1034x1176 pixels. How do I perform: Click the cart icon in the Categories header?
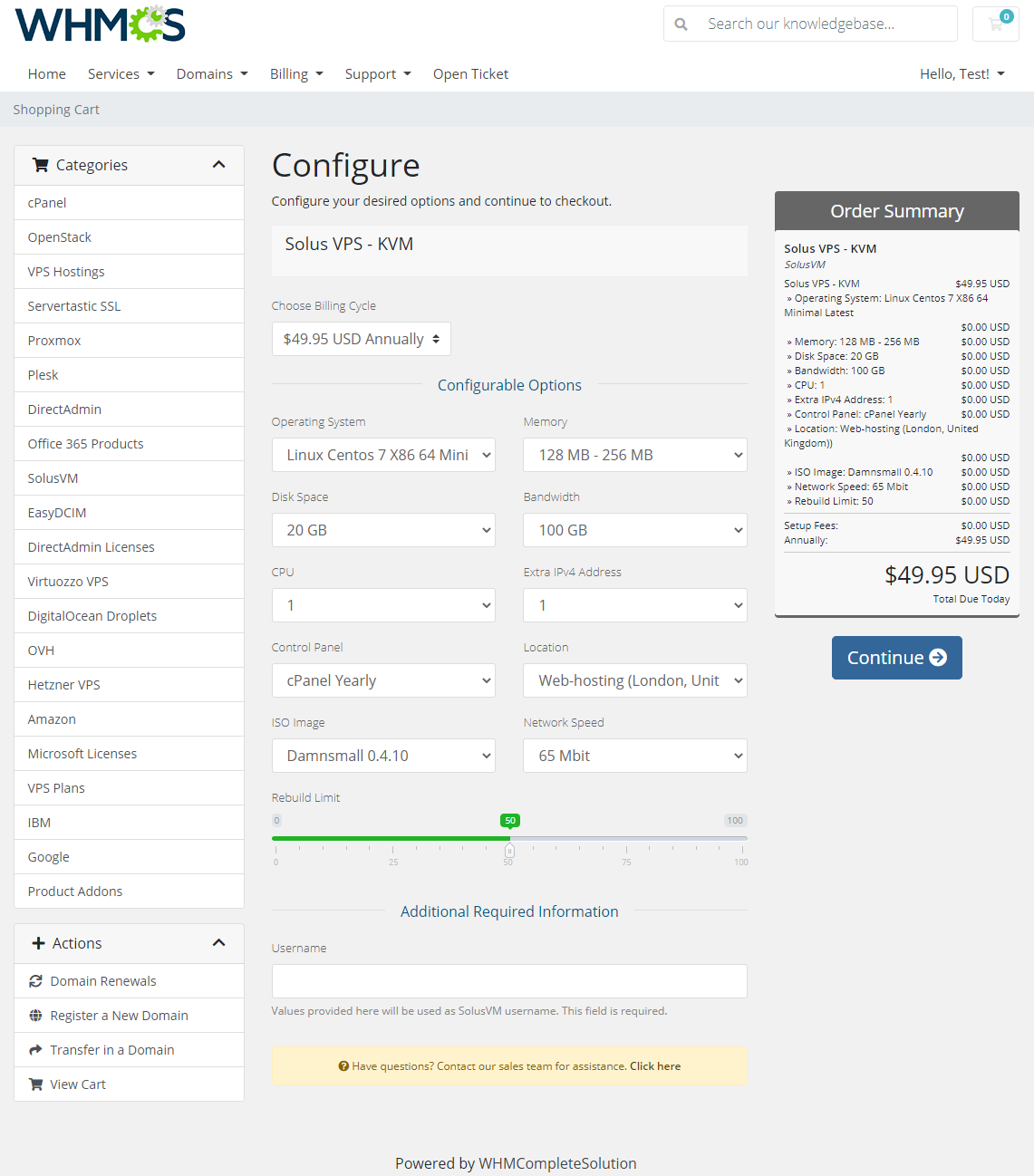tap(40, 164)
